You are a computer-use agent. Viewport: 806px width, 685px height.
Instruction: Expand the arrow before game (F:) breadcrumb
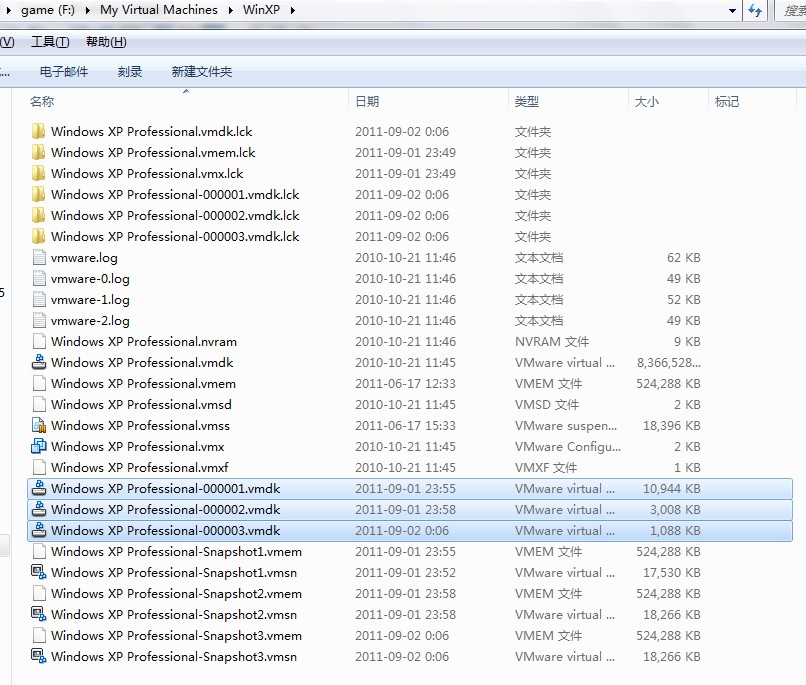[8, 10]
